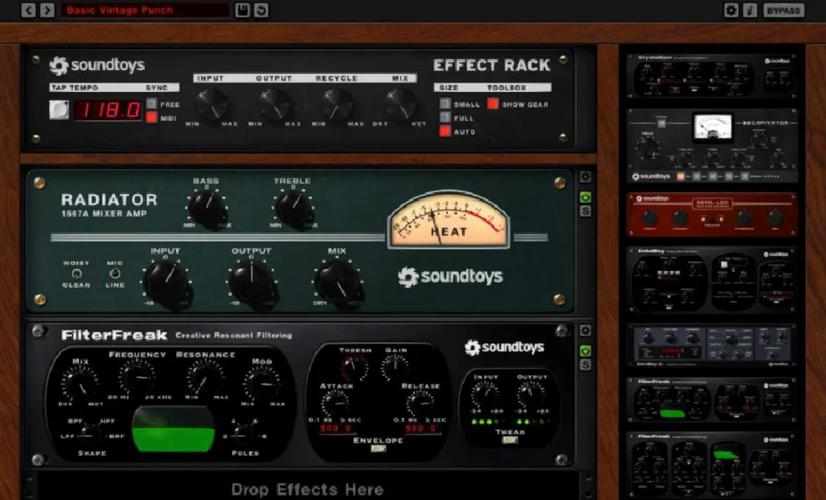Click the FilterFreak Resonance knob
Image resolution: width=826 pixels, height=500 pixels.
point(205,377)
